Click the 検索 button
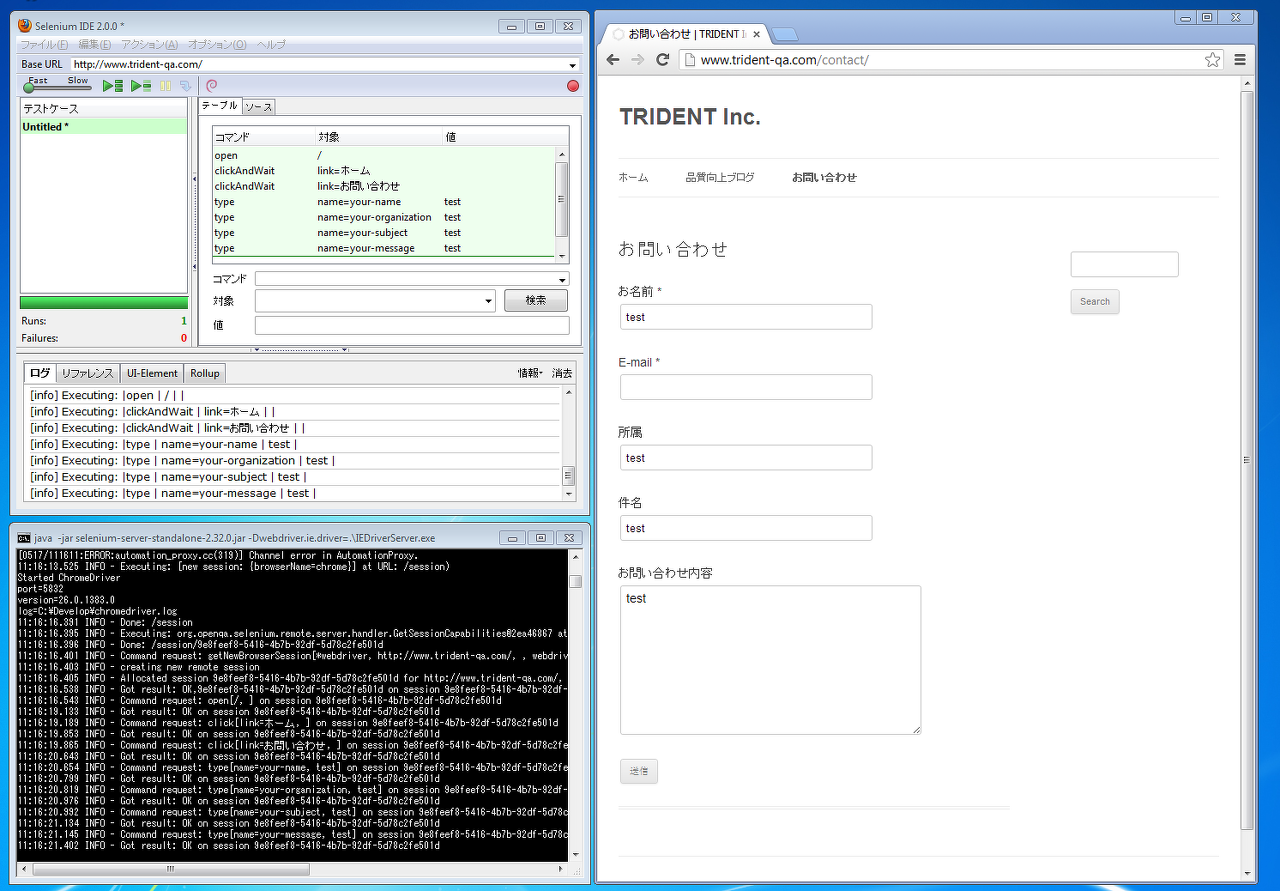The width and height of the screenshot is (1280, 891). (535, 300)
